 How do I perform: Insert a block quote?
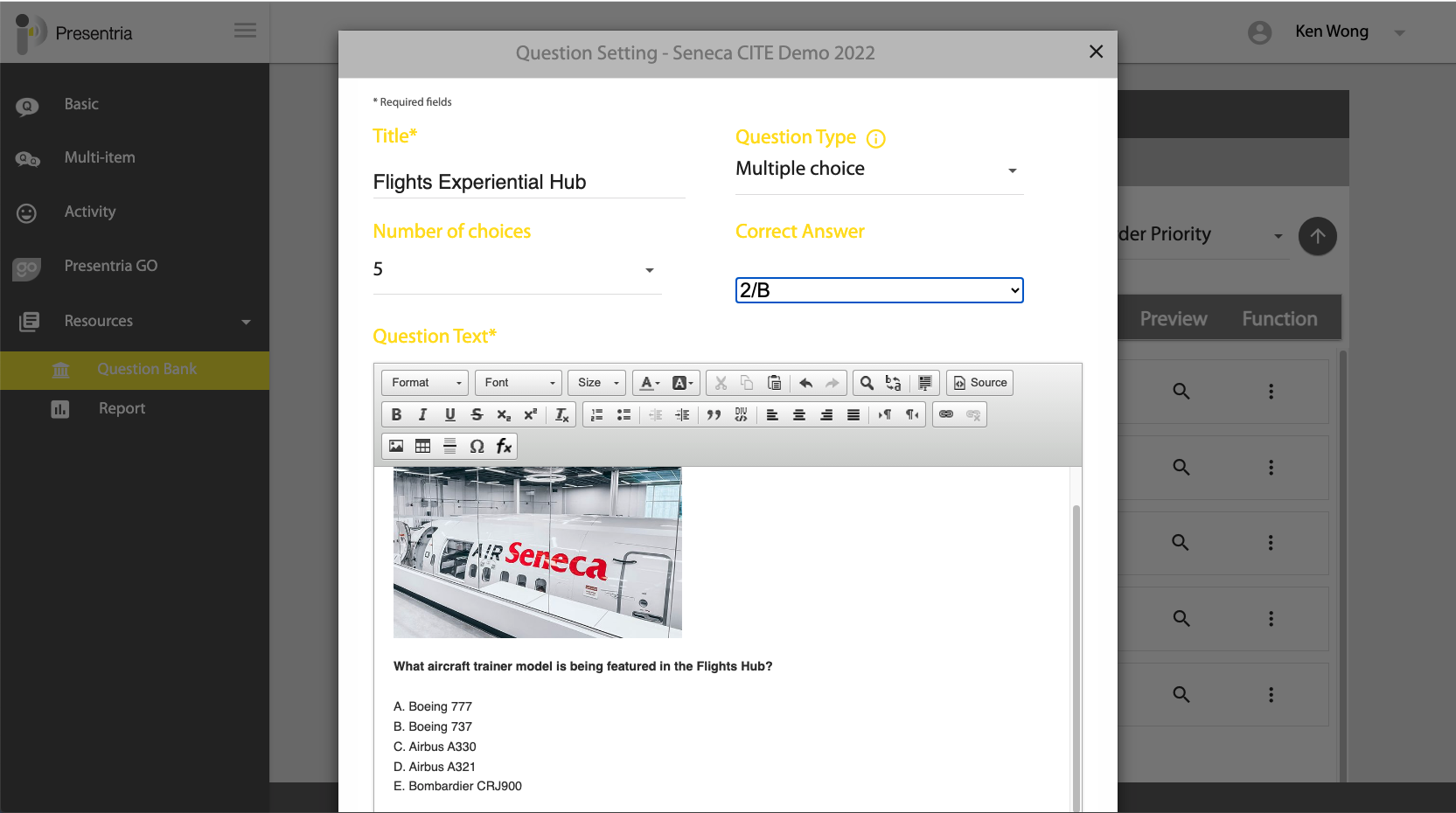pyautogui.click(x=714, y=414)
